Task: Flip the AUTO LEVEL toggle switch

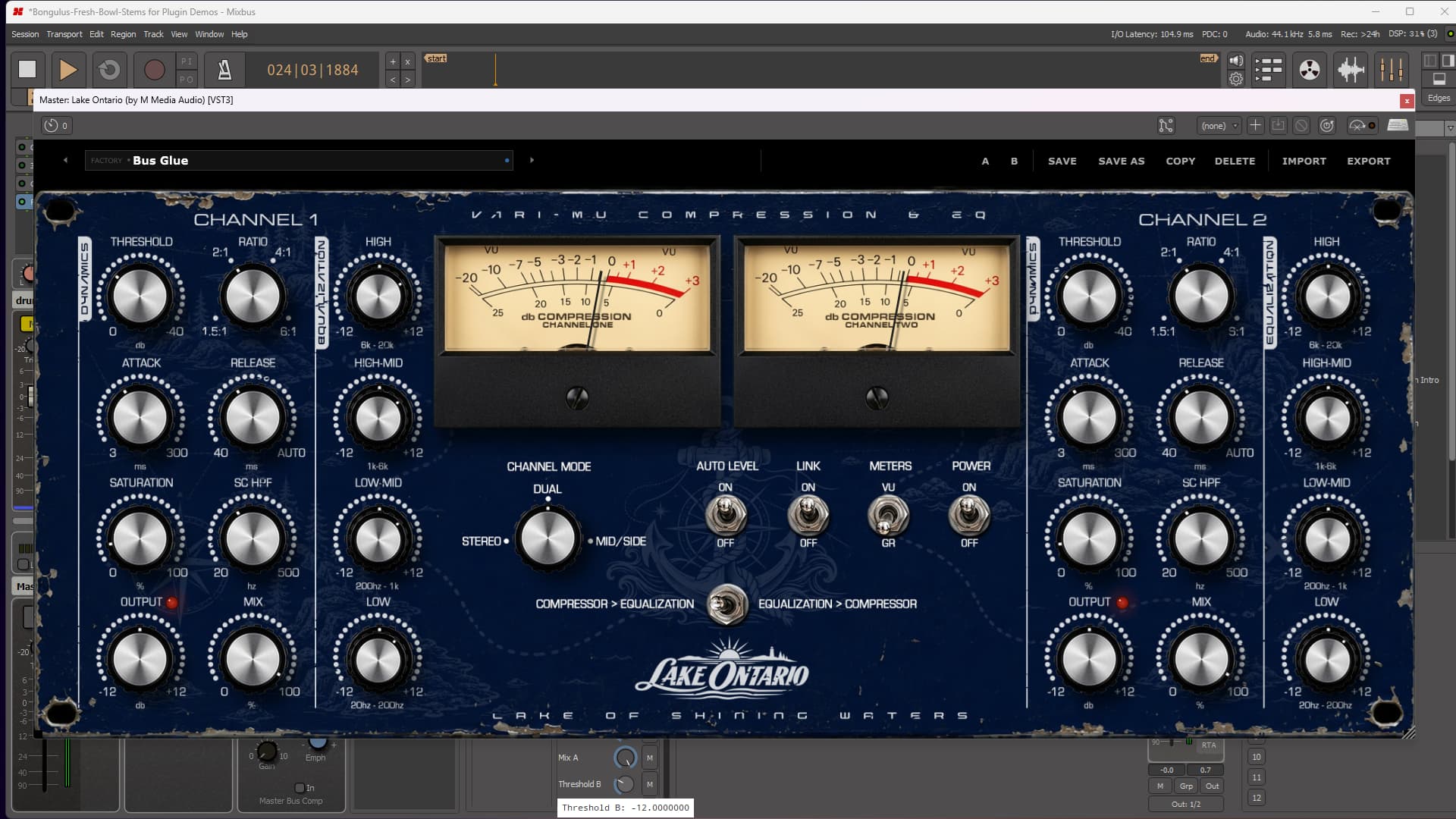Action: pyautogui.click(x=726, y=516)
